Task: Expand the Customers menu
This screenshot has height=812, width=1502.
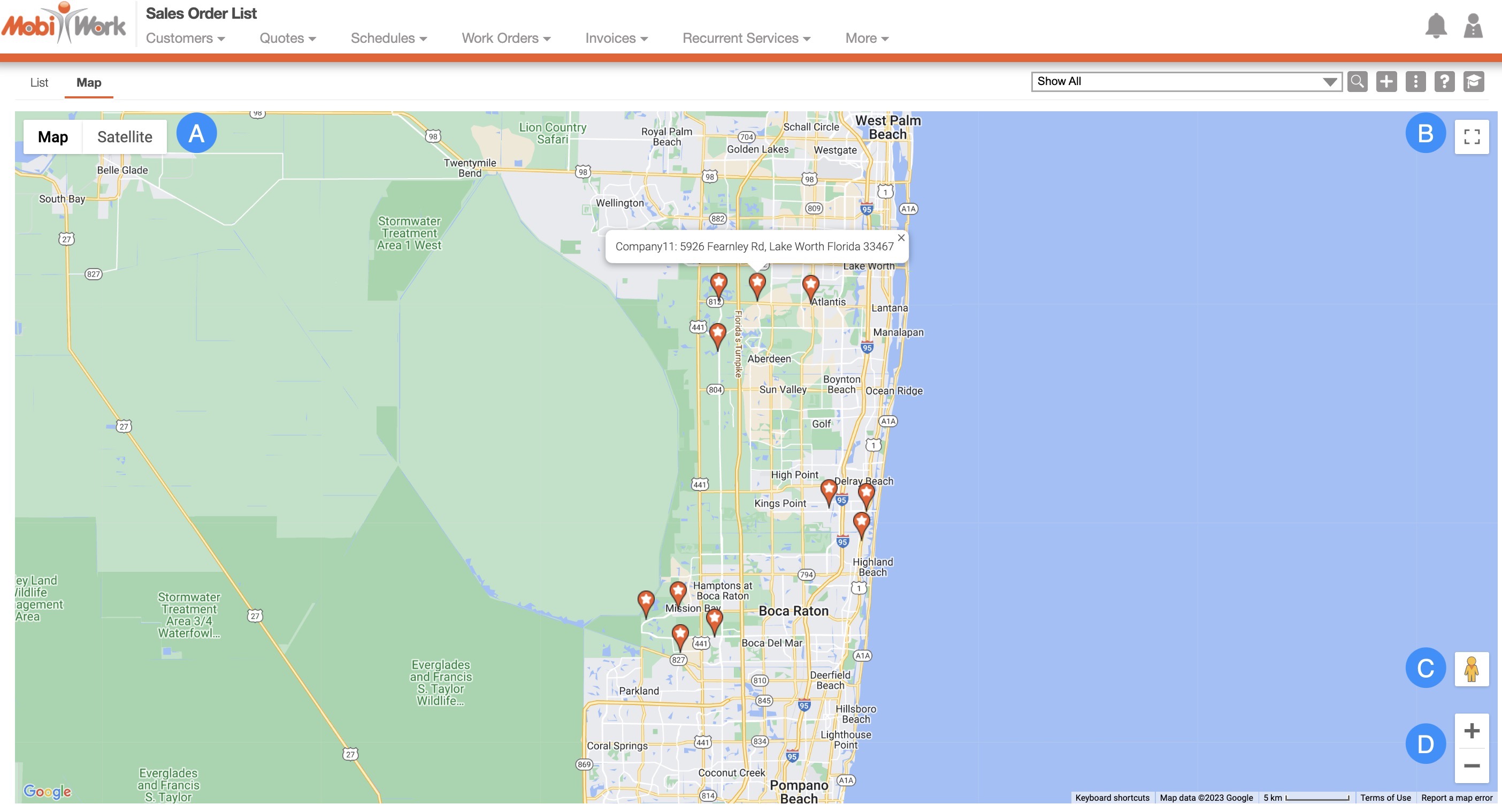Action: (x=185, y=39)
